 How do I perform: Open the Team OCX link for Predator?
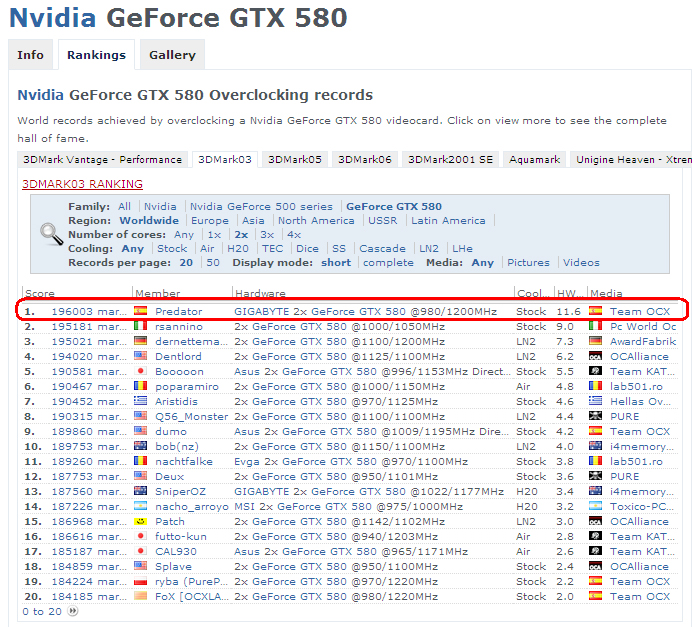[x=640, y=312]
